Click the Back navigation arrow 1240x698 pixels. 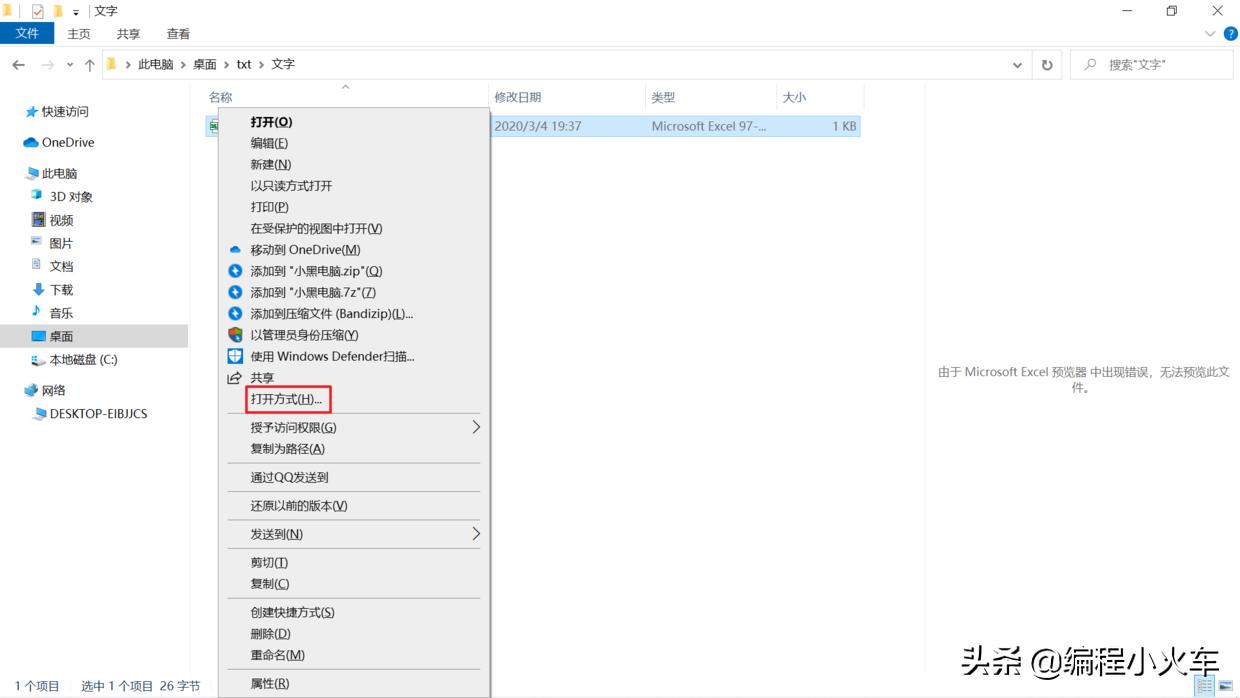click(x=18, y=64)
